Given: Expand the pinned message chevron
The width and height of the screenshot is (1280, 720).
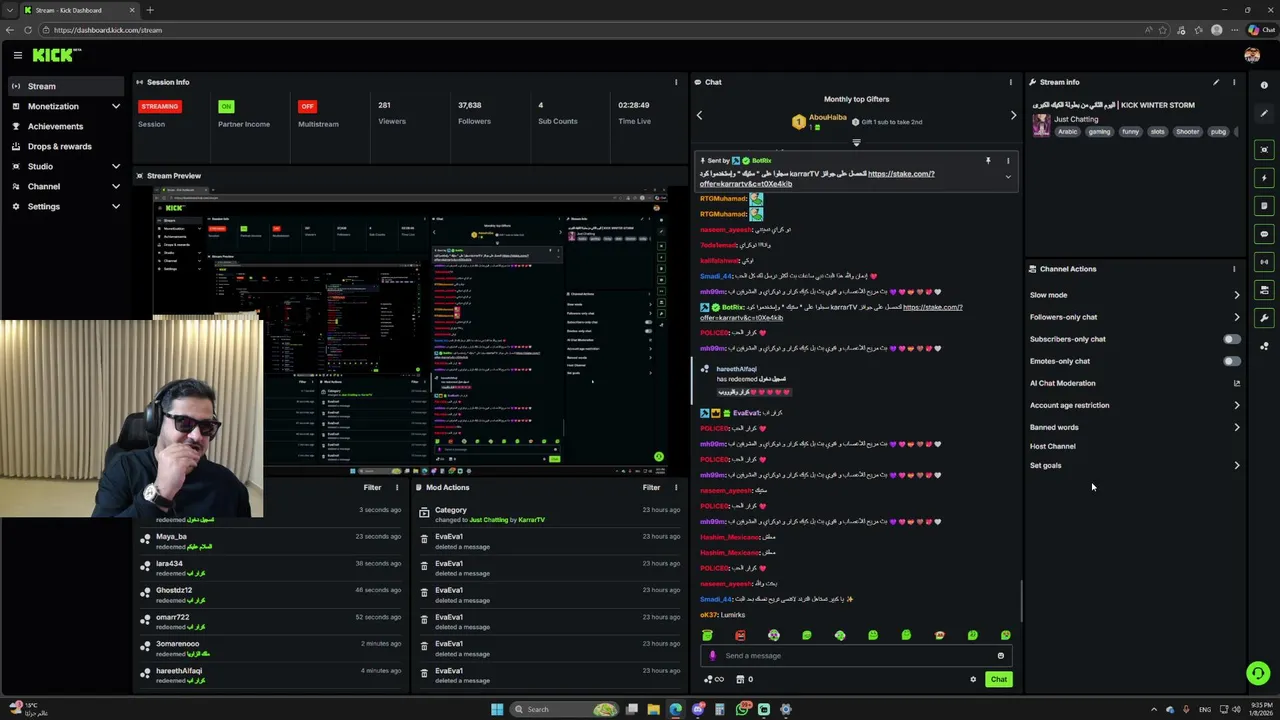Looking at the screenshot, I should [x=1008, y=177].
